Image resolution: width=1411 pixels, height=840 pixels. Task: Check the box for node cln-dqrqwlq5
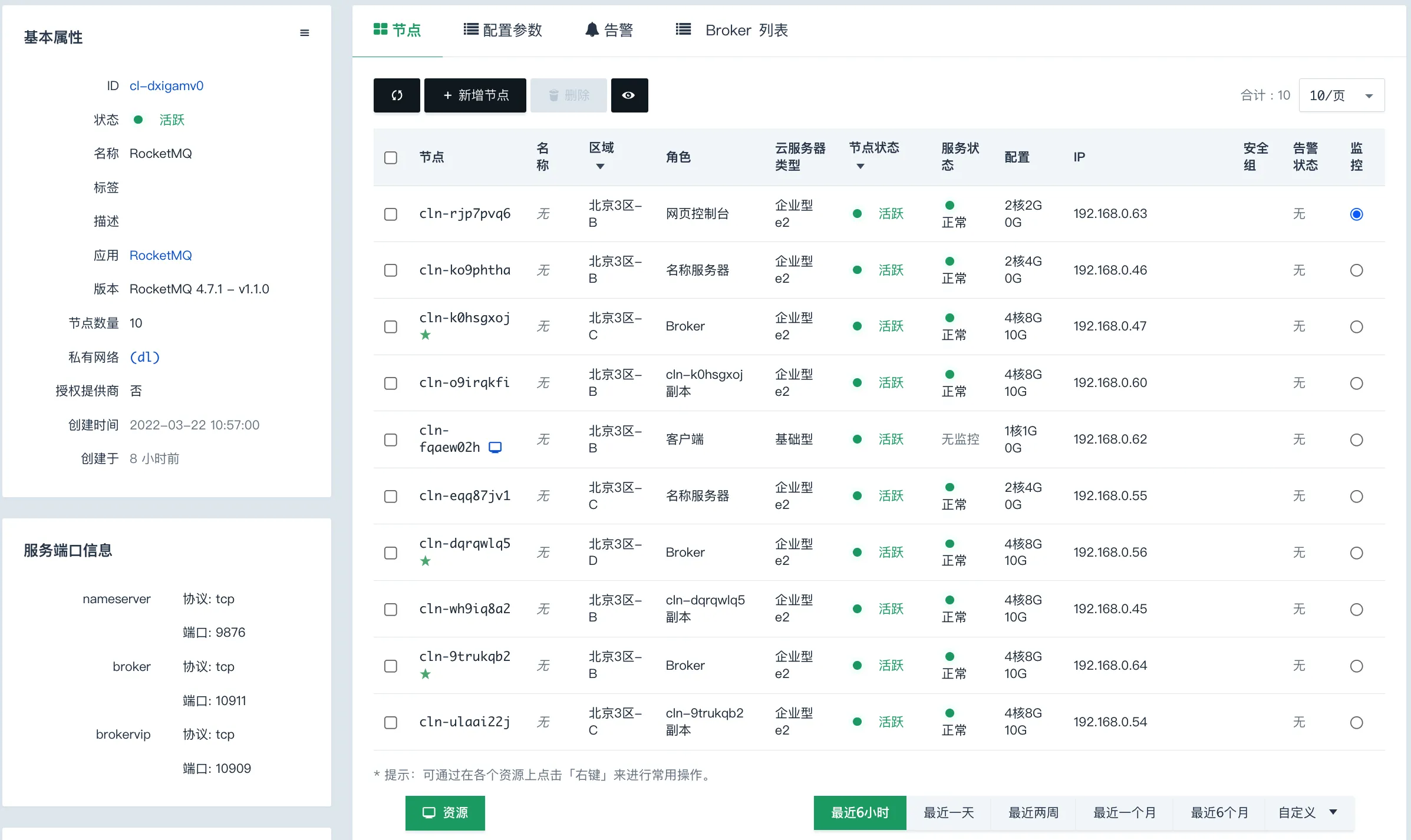pos(391,553)
